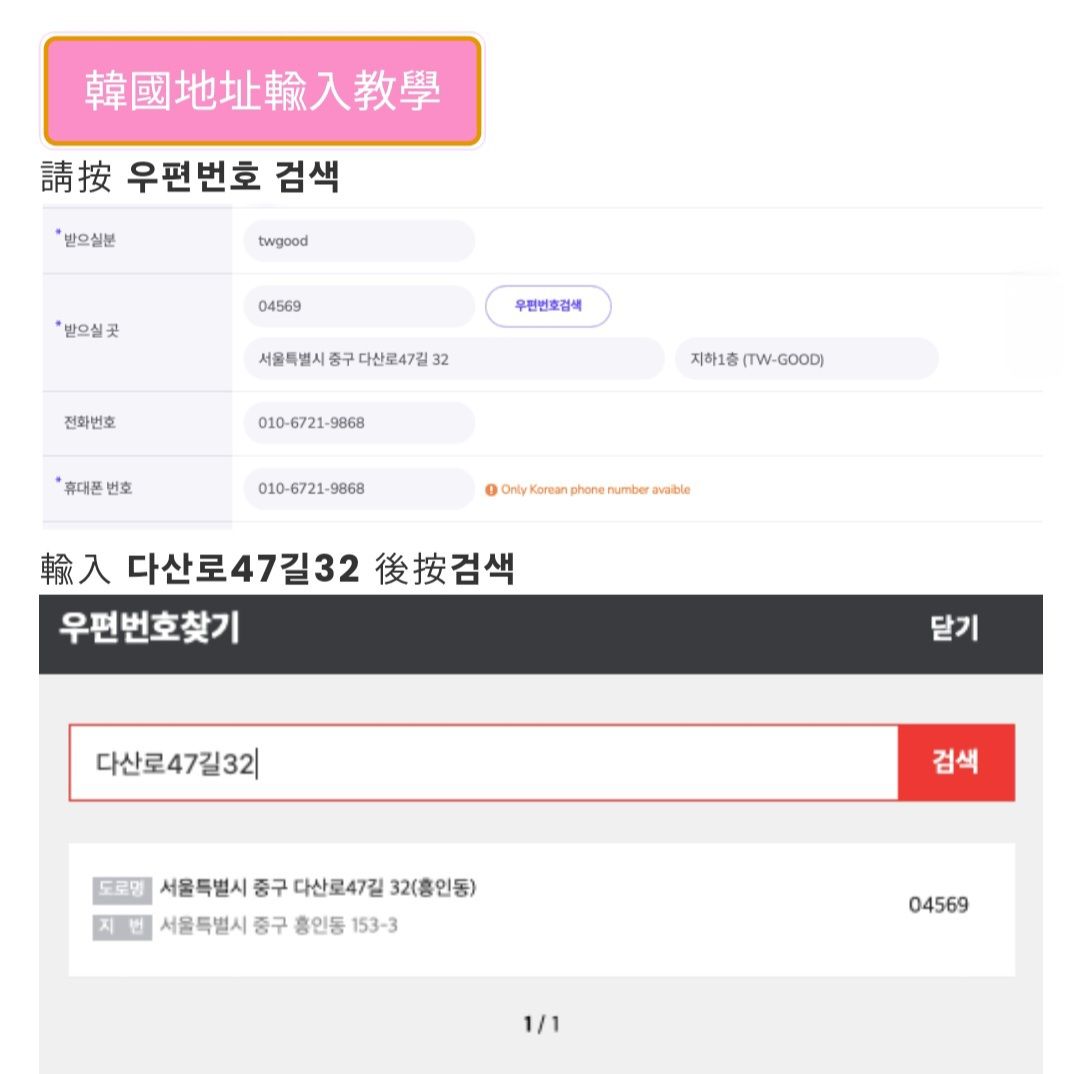Click the Only Korean phone number notice text

click(x=594, y=490)
